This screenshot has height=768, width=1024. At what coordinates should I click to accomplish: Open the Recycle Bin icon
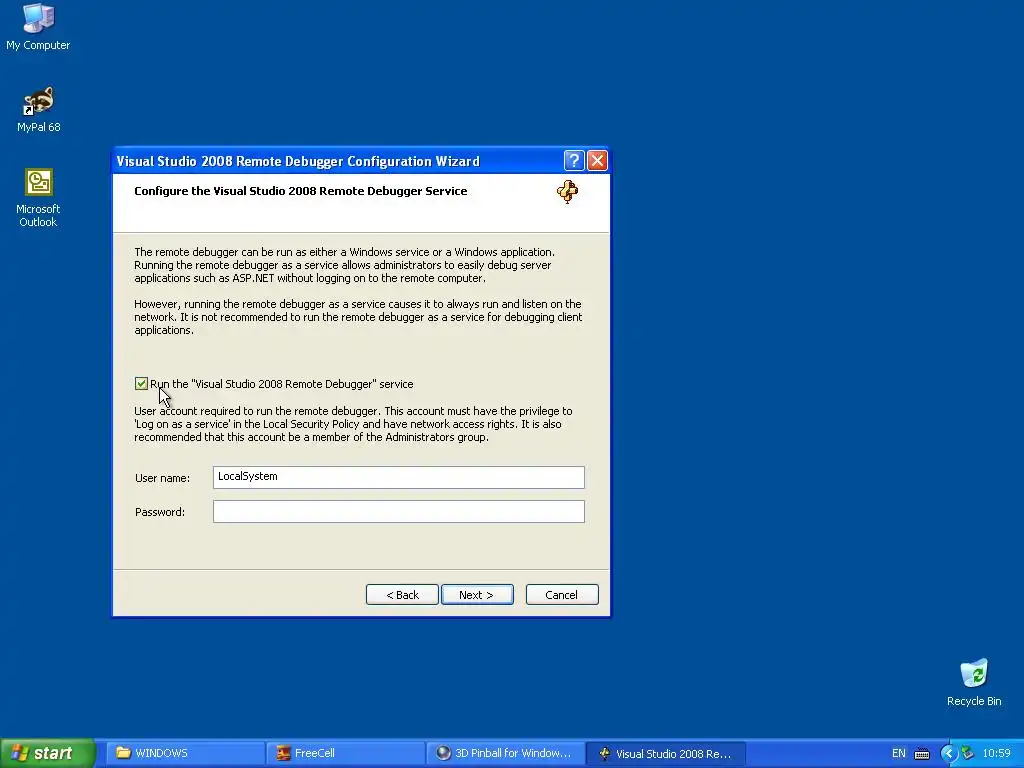[974, 682]
